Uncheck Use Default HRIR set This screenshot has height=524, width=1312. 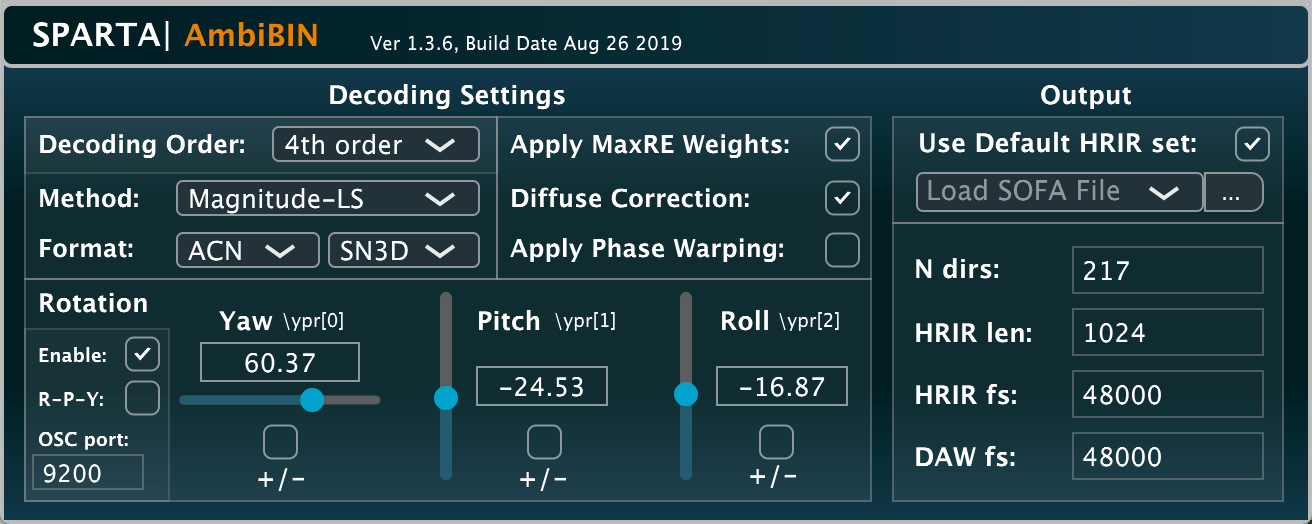tap(1252, 144)
